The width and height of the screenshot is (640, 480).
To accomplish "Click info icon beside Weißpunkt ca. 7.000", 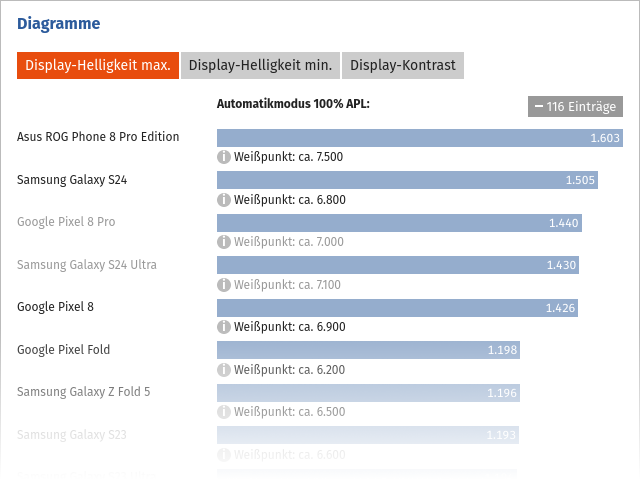I will click(224, 242).
